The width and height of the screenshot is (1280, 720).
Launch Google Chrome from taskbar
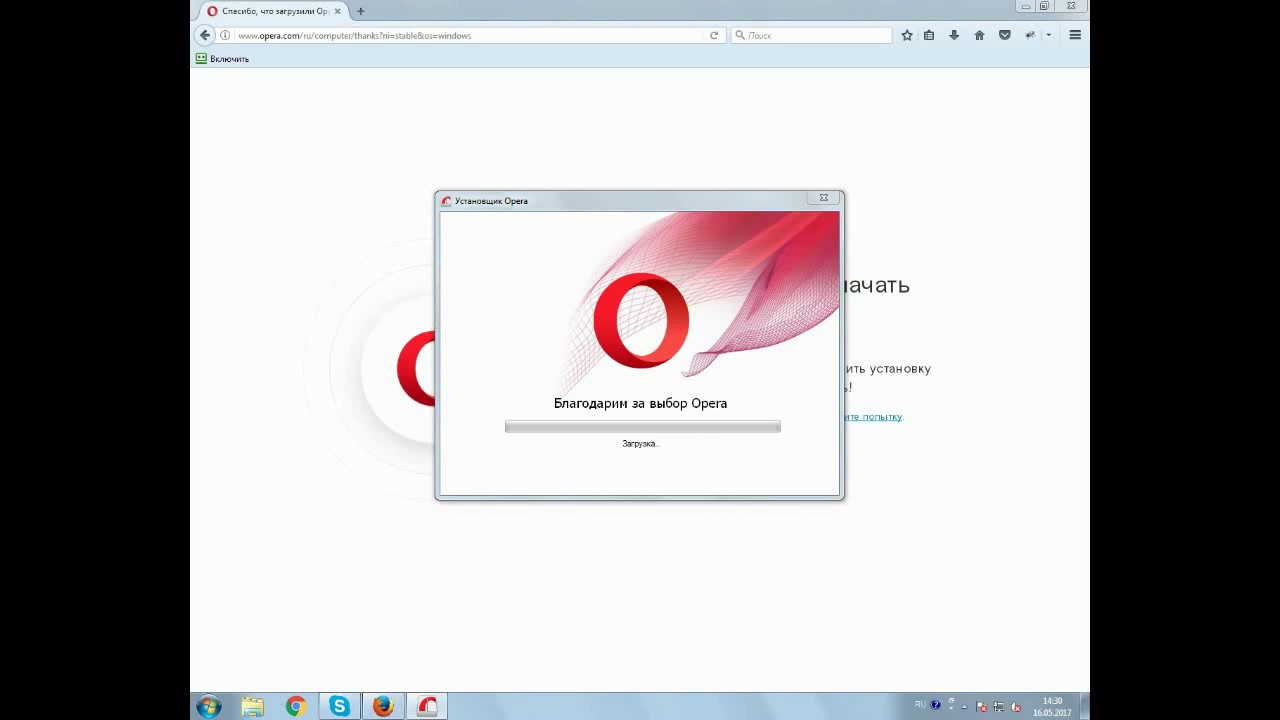click(x=296, y=706)
